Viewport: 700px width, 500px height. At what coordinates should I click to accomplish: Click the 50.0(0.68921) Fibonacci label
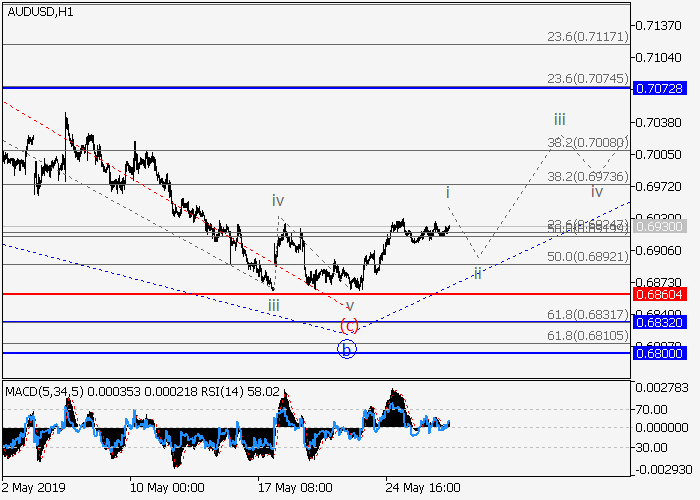tap(587, 256)
